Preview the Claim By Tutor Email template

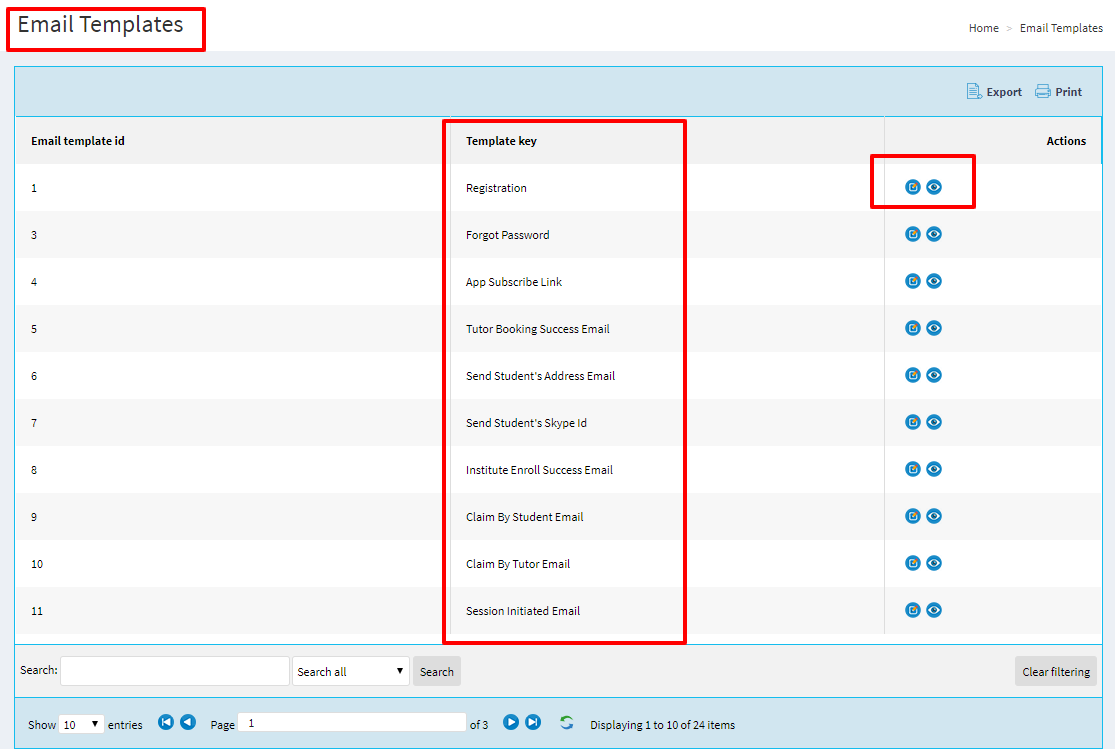click(934, 563)
